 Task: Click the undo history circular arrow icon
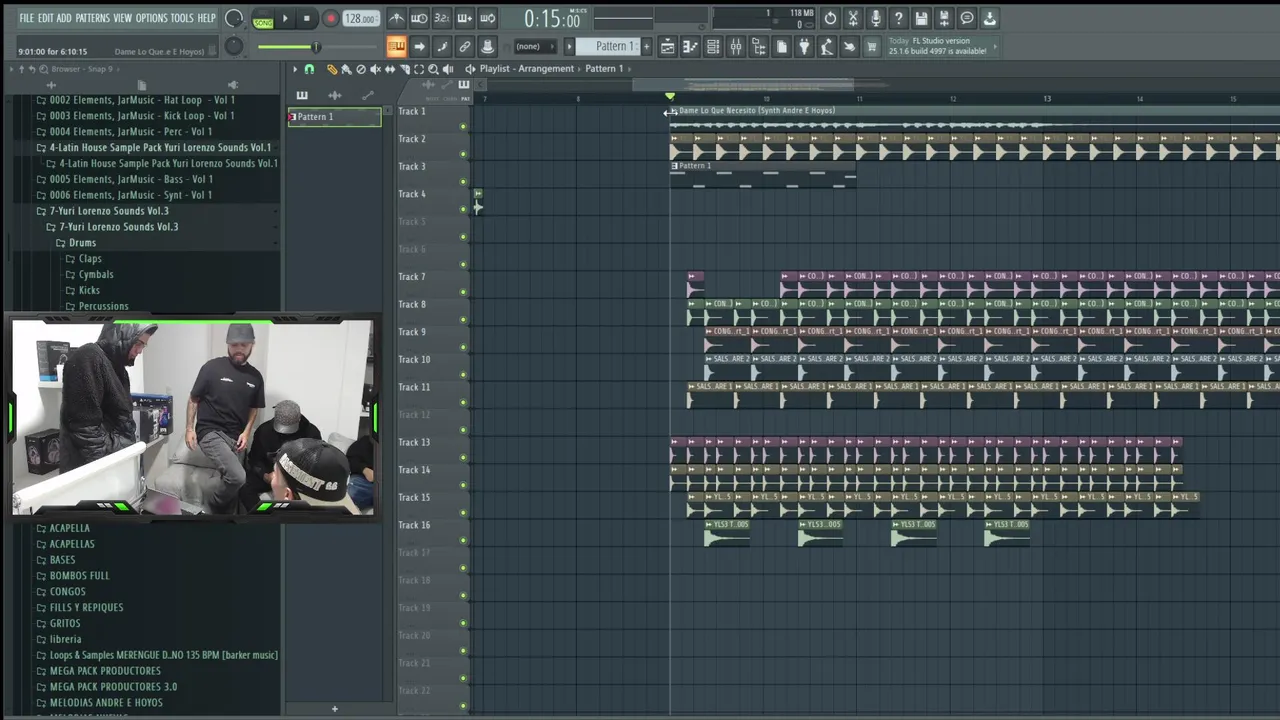click(830, 18)
